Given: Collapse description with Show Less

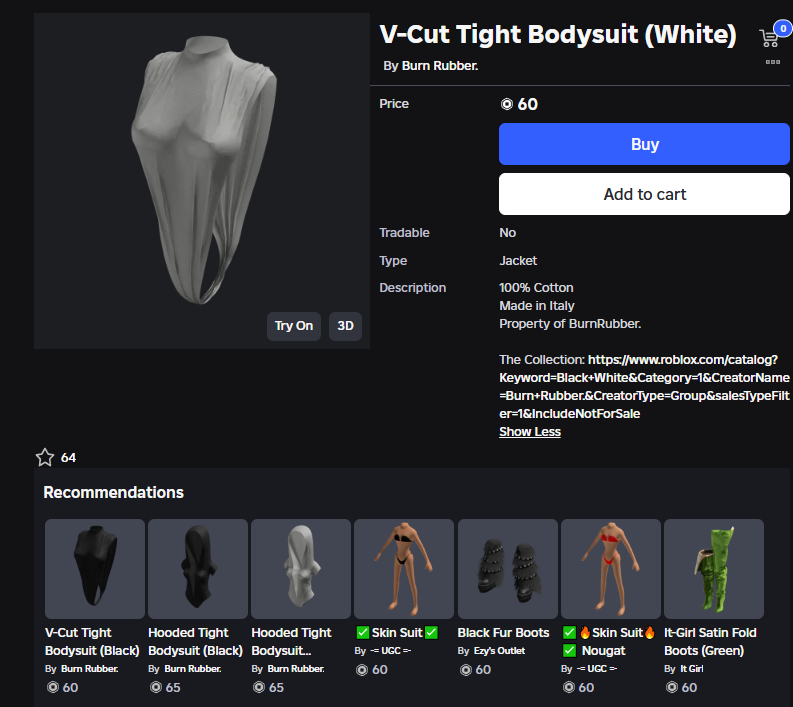Looking at the screenshot, I should 530,432.
